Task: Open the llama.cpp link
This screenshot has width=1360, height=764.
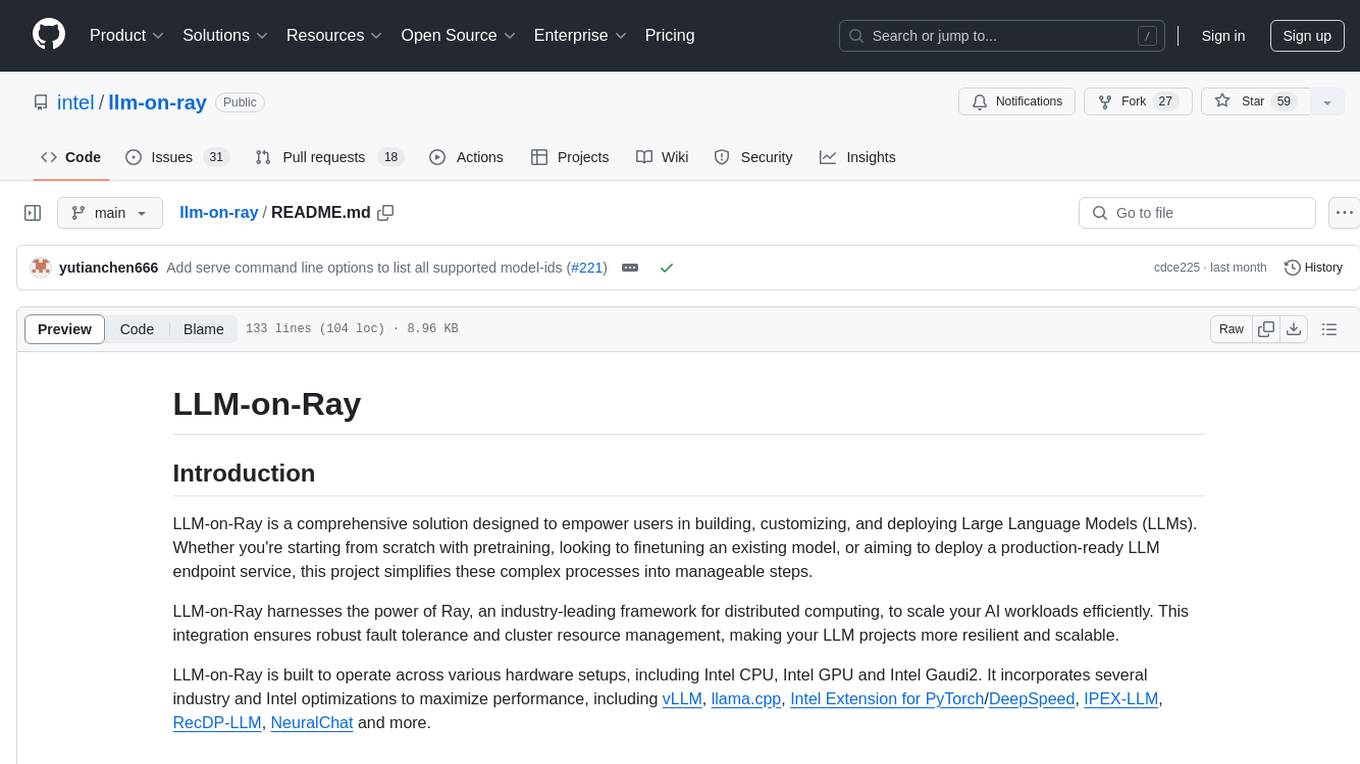Action: point(746,699)
